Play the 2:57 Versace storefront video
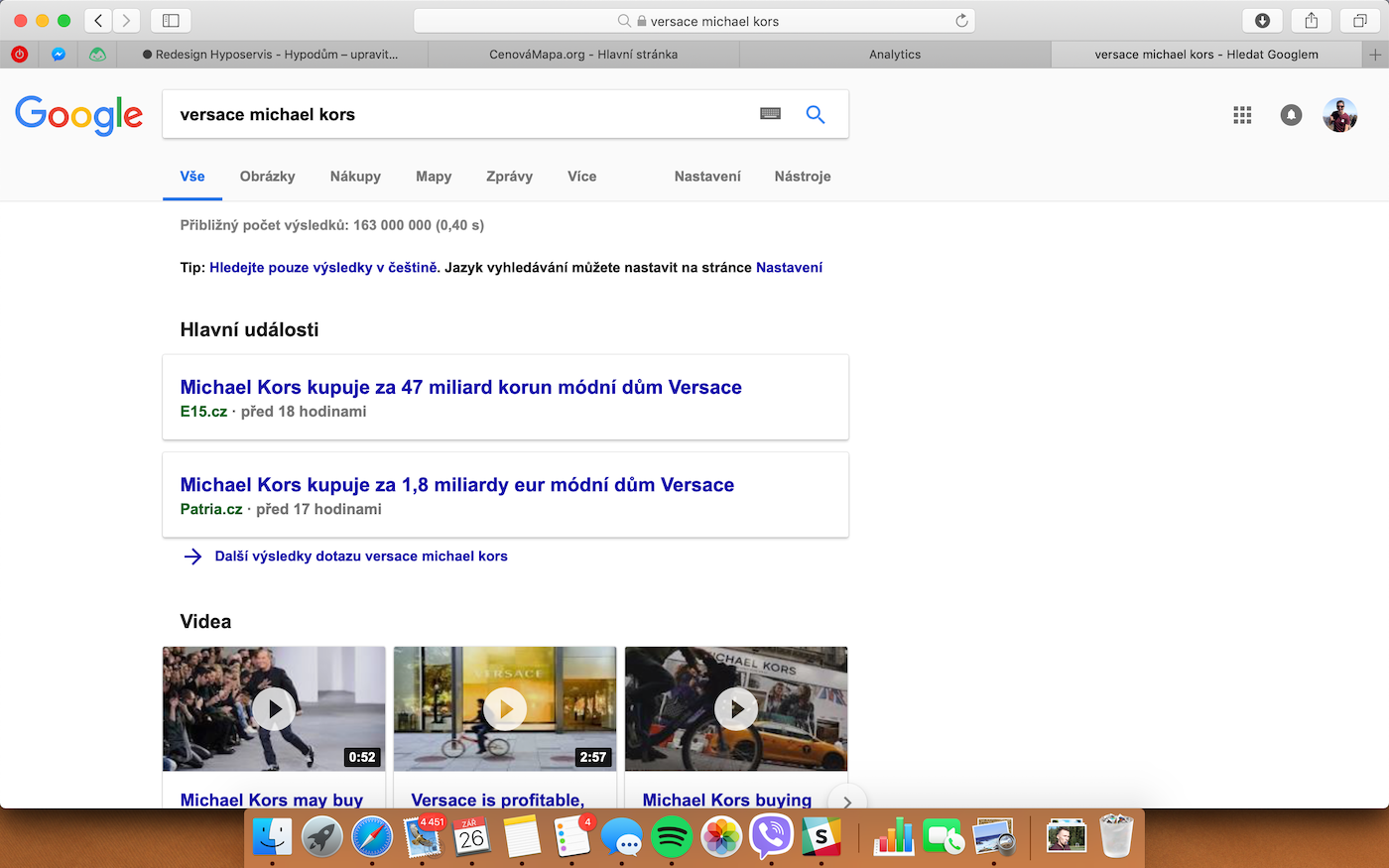1389x868 pixels. point(505,709)
